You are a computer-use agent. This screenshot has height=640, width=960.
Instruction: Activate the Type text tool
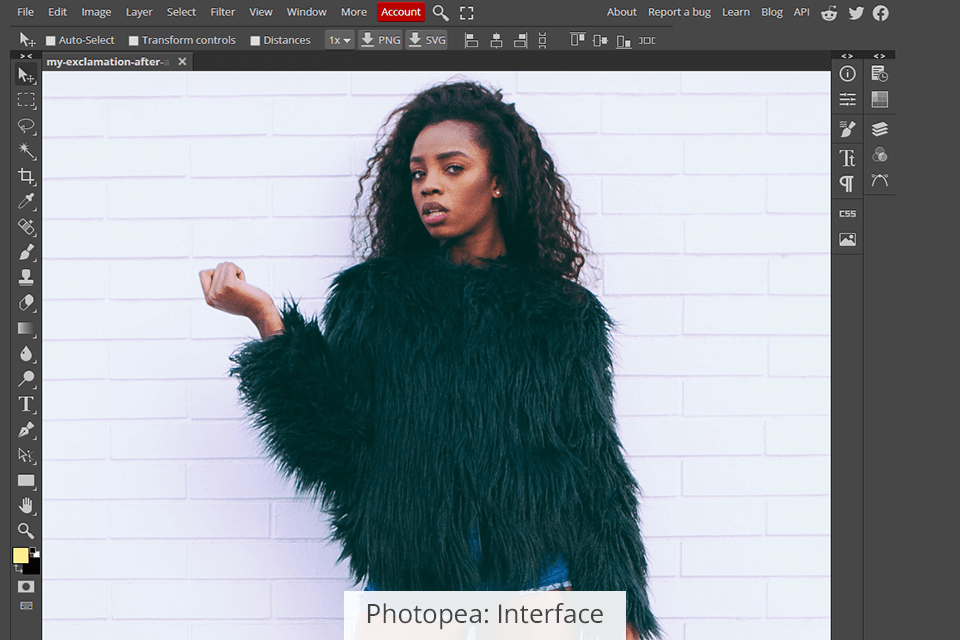pyautogui.click(x=27, y=404)
